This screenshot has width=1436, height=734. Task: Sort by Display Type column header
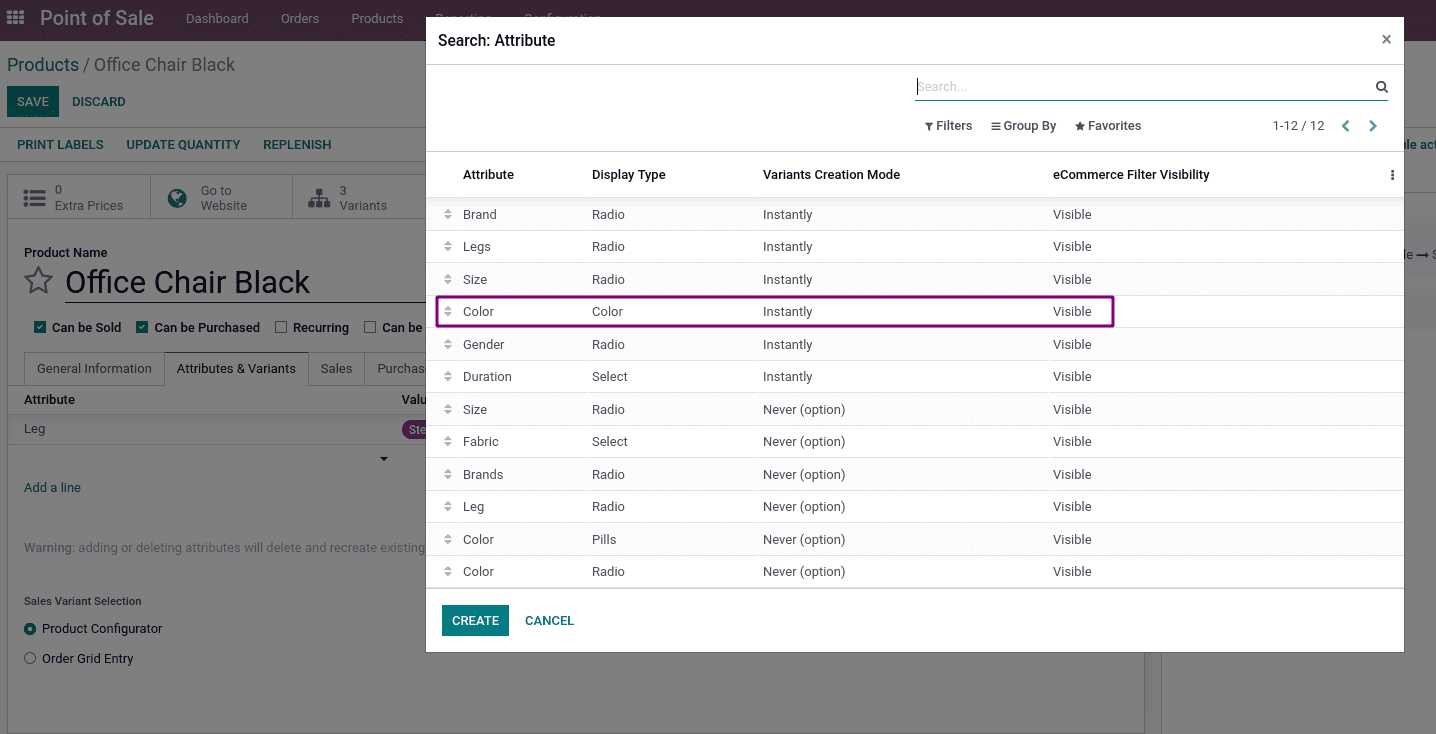(x=629, y=175)
